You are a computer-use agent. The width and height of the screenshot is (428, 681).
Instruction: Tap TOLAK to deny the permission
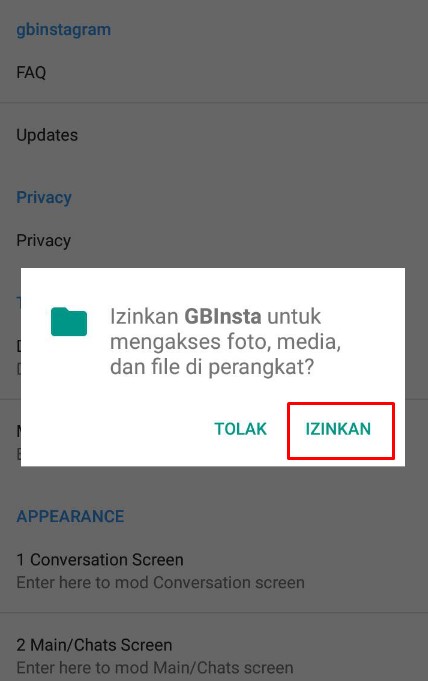tap(240, 429)
